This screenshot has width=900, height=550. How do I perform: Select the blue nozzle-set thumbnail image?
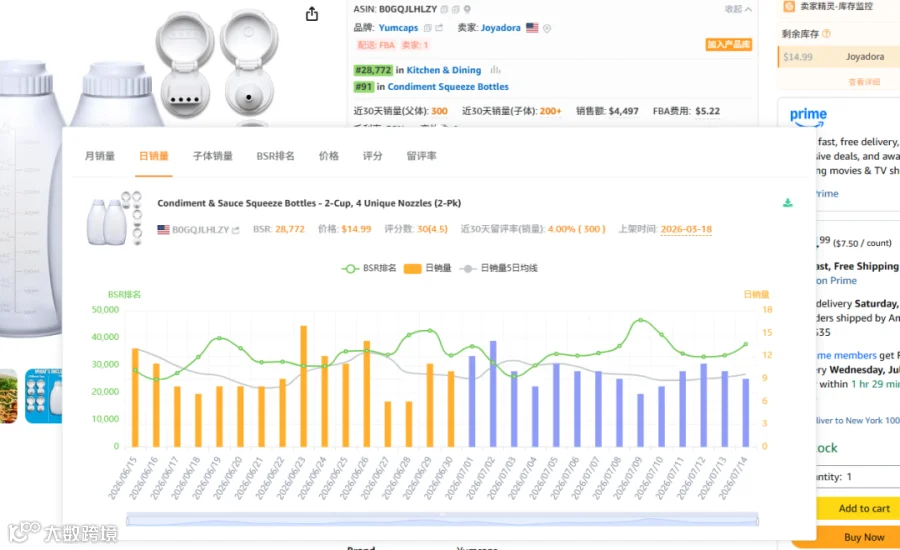click(x=44, y=396)
